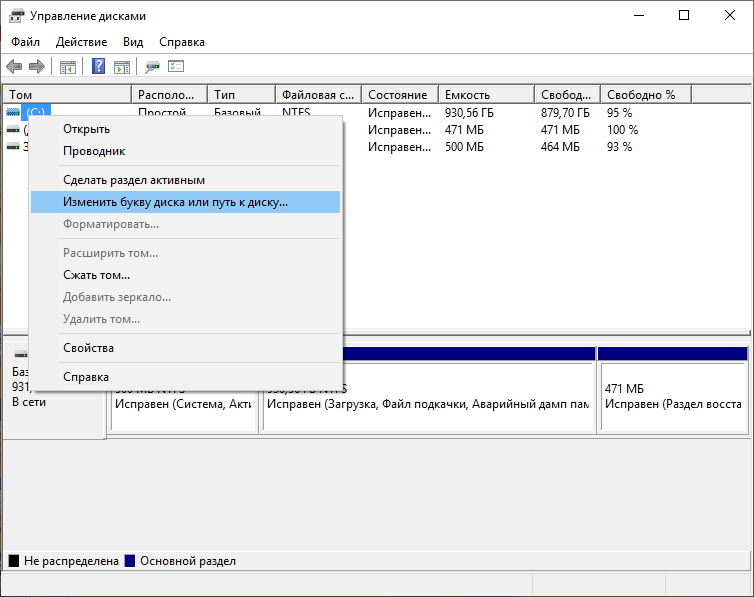Sort by the 'Файловая с...' column header
The image size is (754, 597).
(x=319, y=95)
